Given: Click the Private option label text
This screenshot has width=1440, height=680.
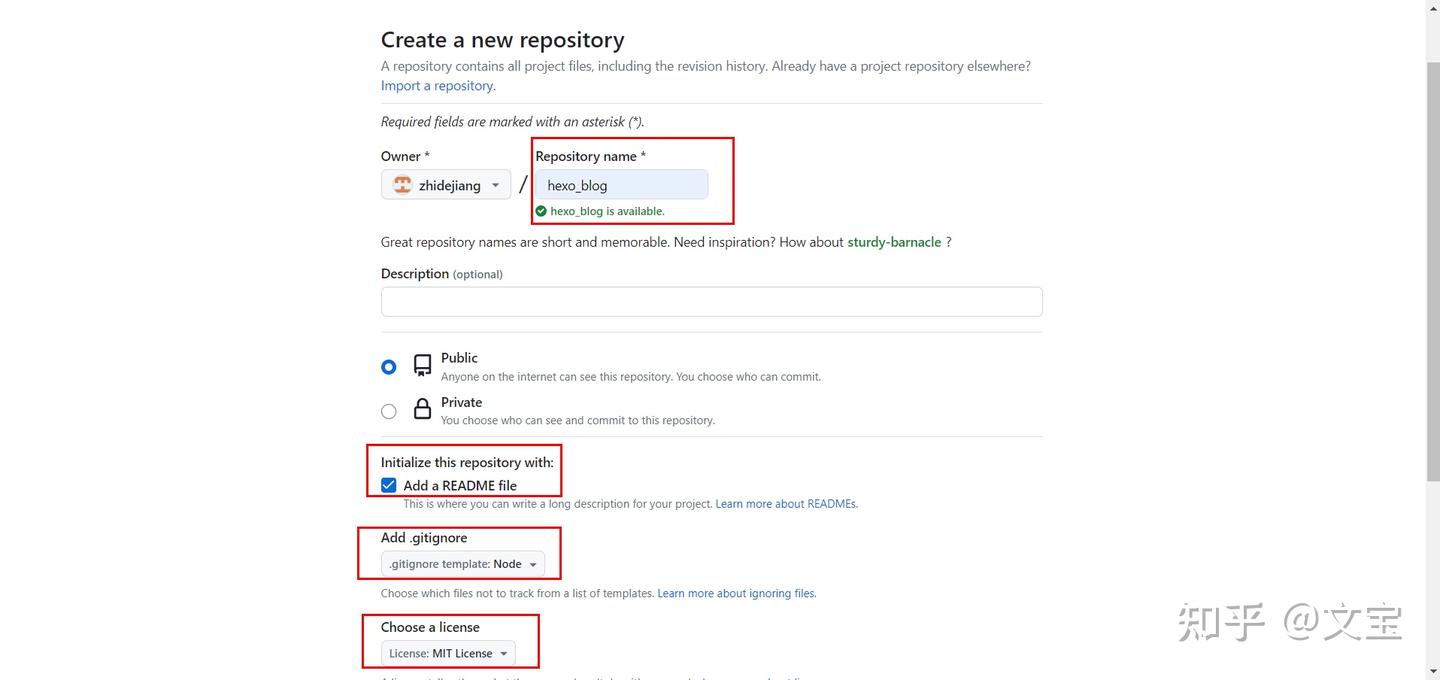Looking at the screenshot, I should [461, 402].
